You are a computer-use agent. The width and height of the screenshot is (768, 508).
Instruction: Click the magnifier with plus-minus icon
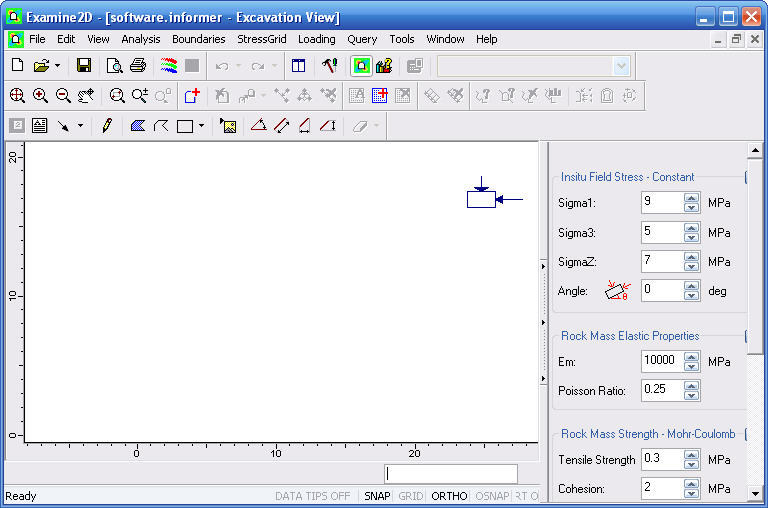pyautogui.click(x=140, y=96)
